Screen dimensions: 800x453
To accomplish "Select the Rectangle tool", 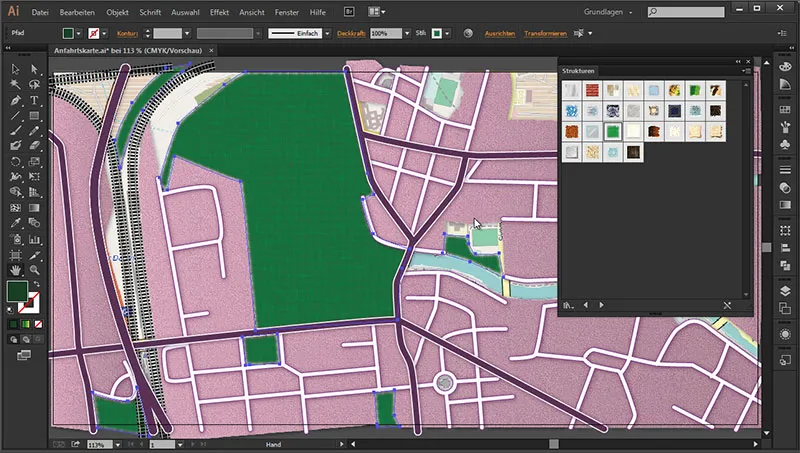I will pos(34,116).
